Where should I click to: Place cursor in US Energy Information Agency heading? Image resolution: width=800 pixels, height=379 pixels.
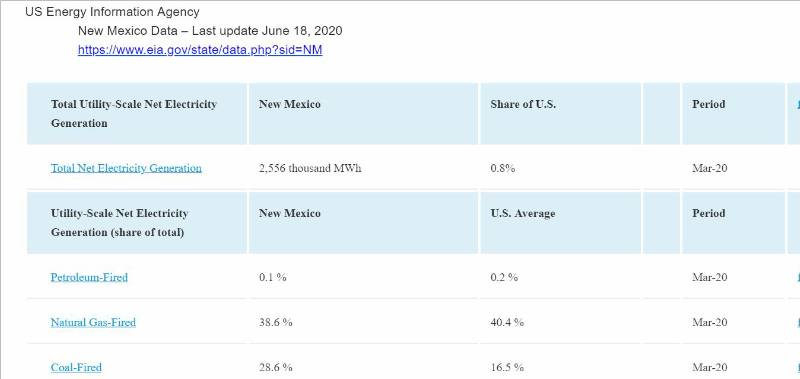click(112, 12)
